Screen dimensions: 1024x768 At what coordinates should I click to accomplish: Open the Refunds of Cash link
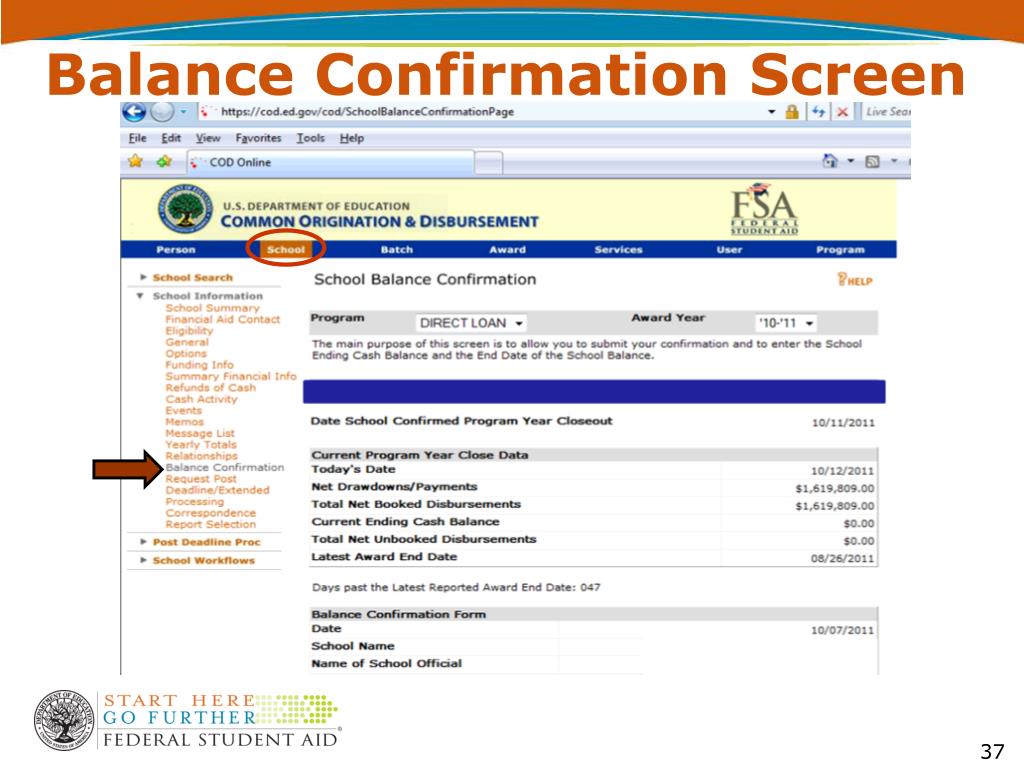(210, 387)
